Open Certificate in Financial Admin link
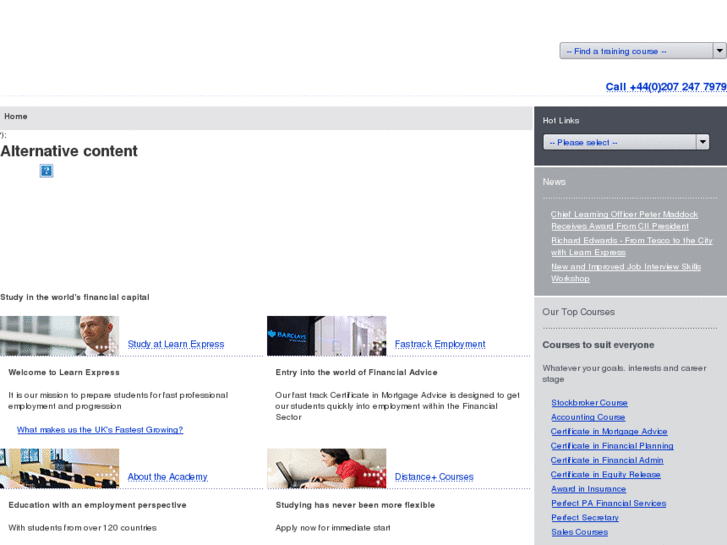The width and height of the screenshot is (727, 545). click(607, 460)
